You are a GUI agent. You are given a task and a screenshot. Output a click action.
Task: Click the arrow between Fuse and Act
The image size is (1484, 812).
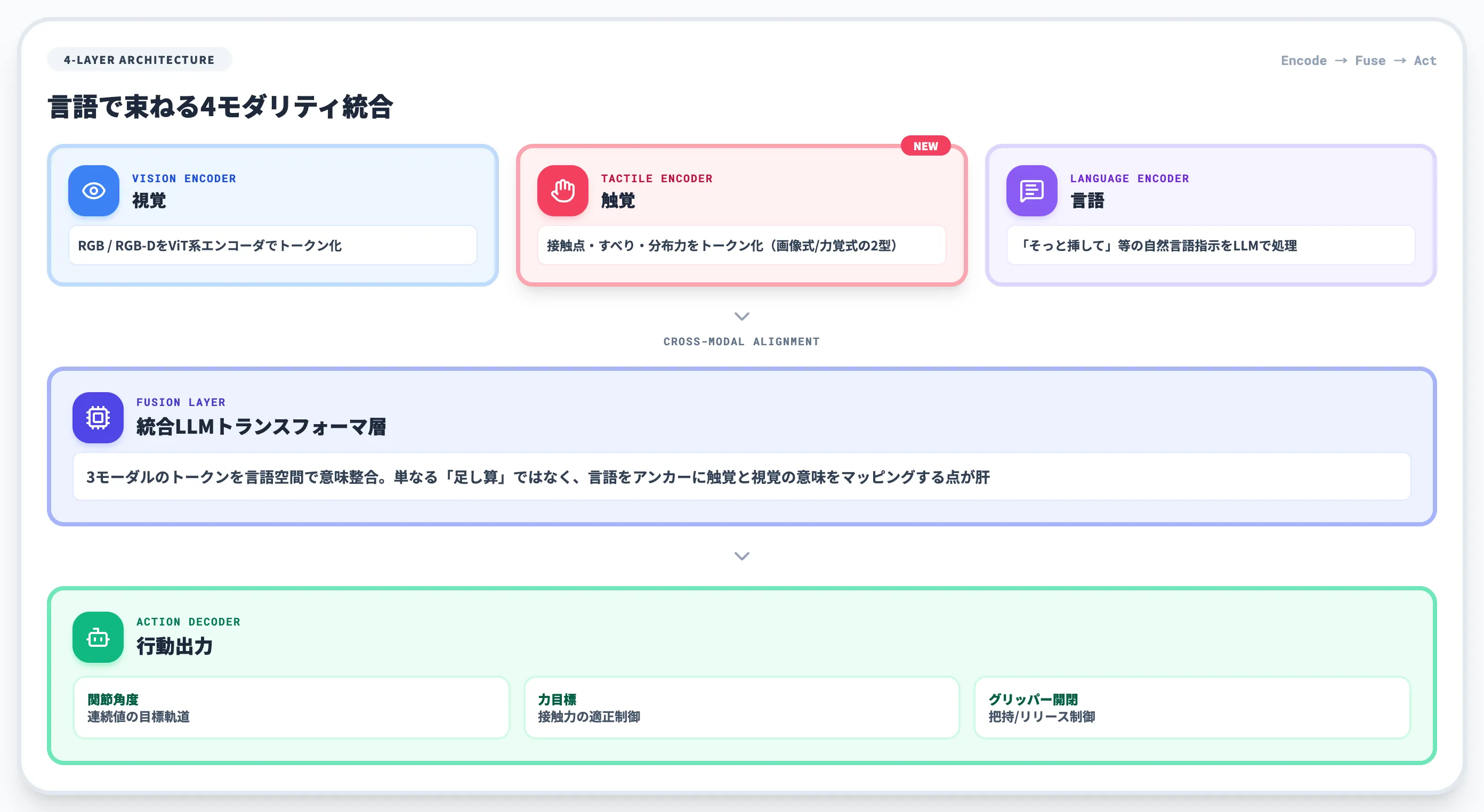(x=1400, y=60)
